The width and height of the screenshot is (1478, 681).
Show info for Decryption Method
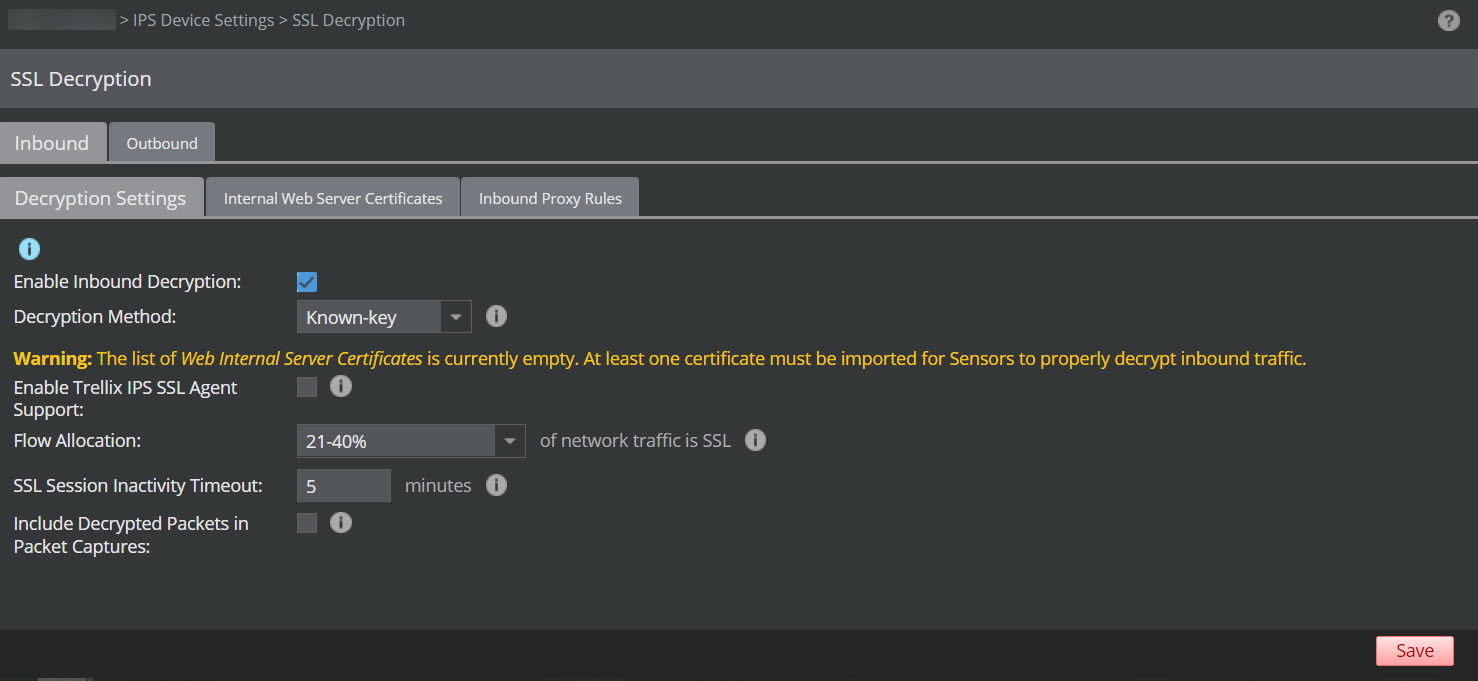pyautogui.click(x=496, y=317)
